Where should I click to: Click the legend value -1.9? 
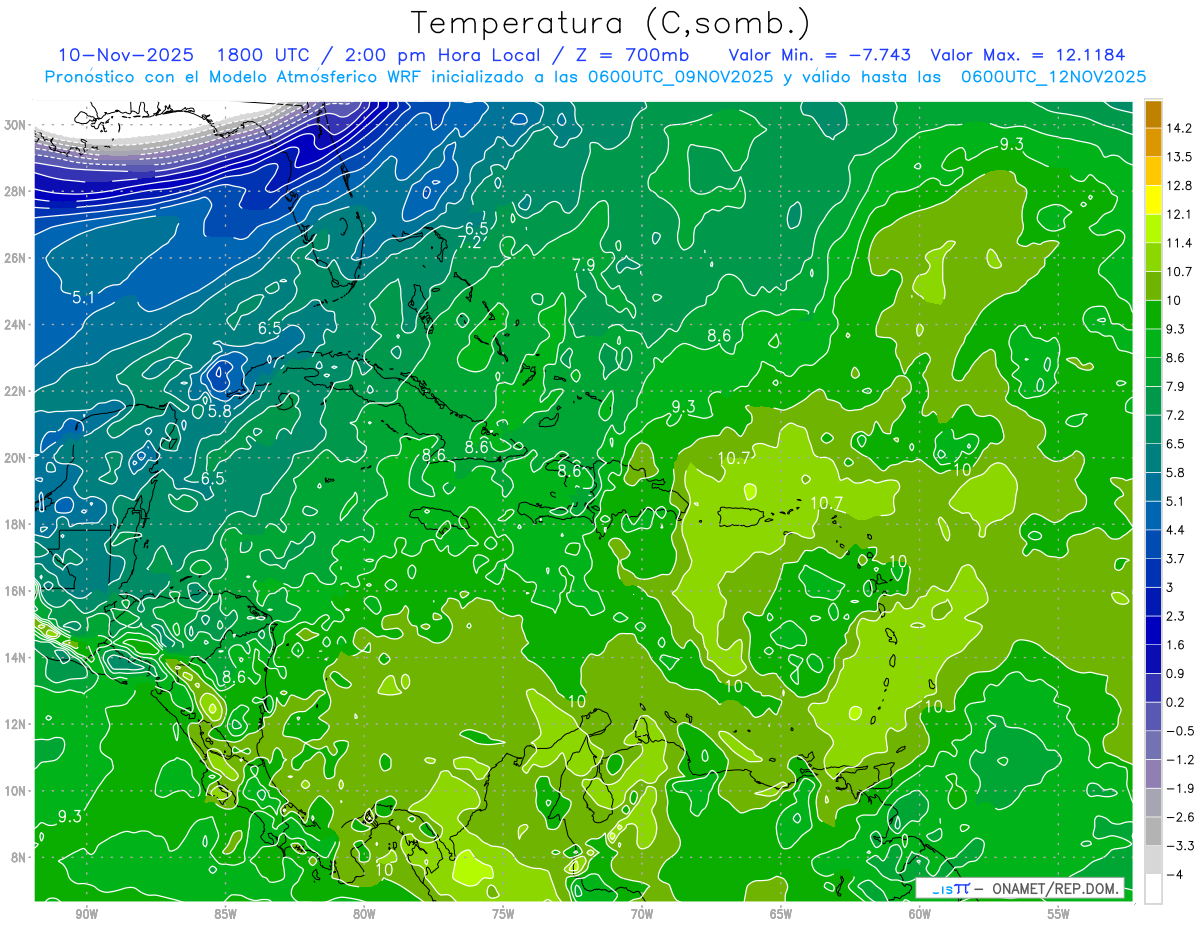(x=1180, y=789)
